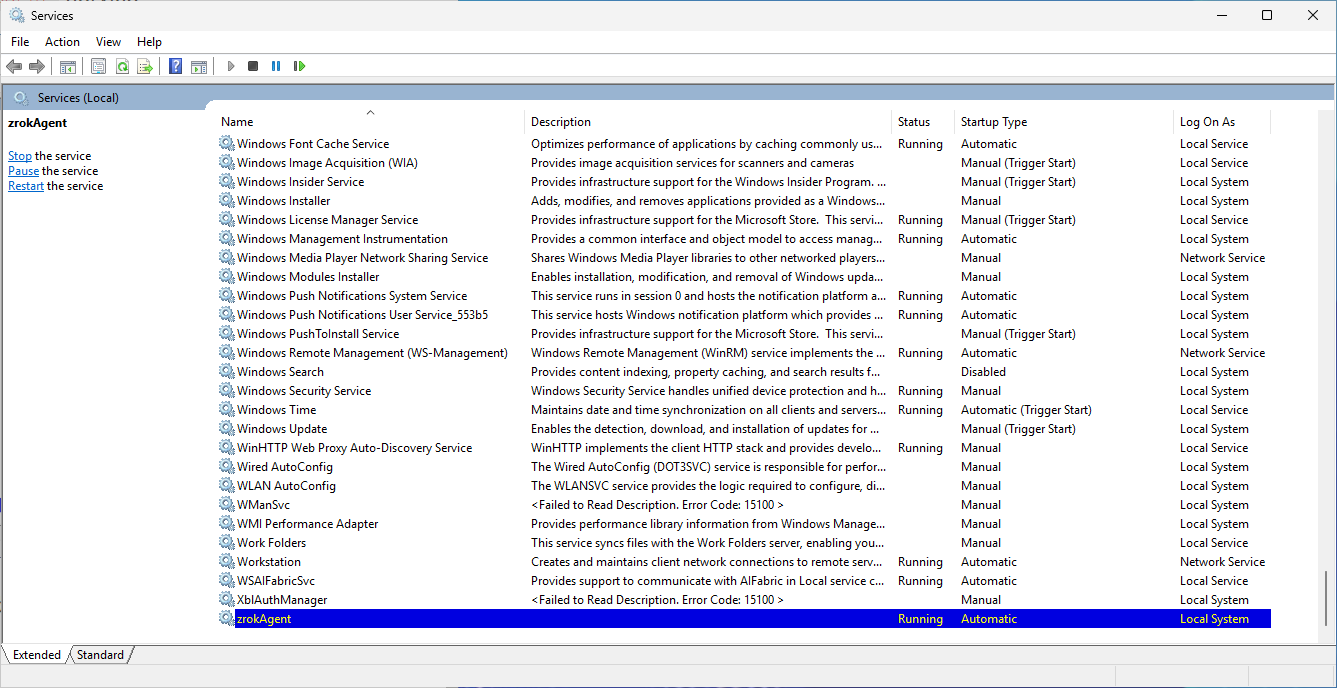Open the View menu
Viewport: 1337px width, 688px height.
108,42
